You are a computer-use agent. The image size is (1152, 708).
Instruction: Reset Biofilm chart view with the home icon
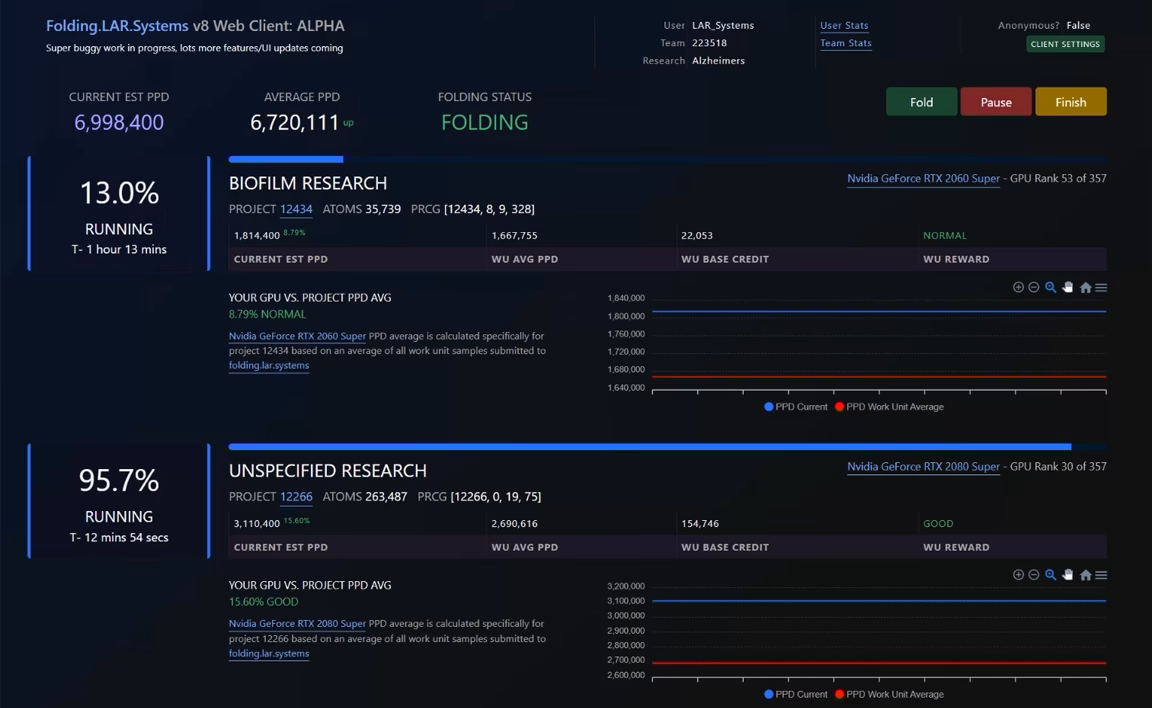coord(1085,287)
